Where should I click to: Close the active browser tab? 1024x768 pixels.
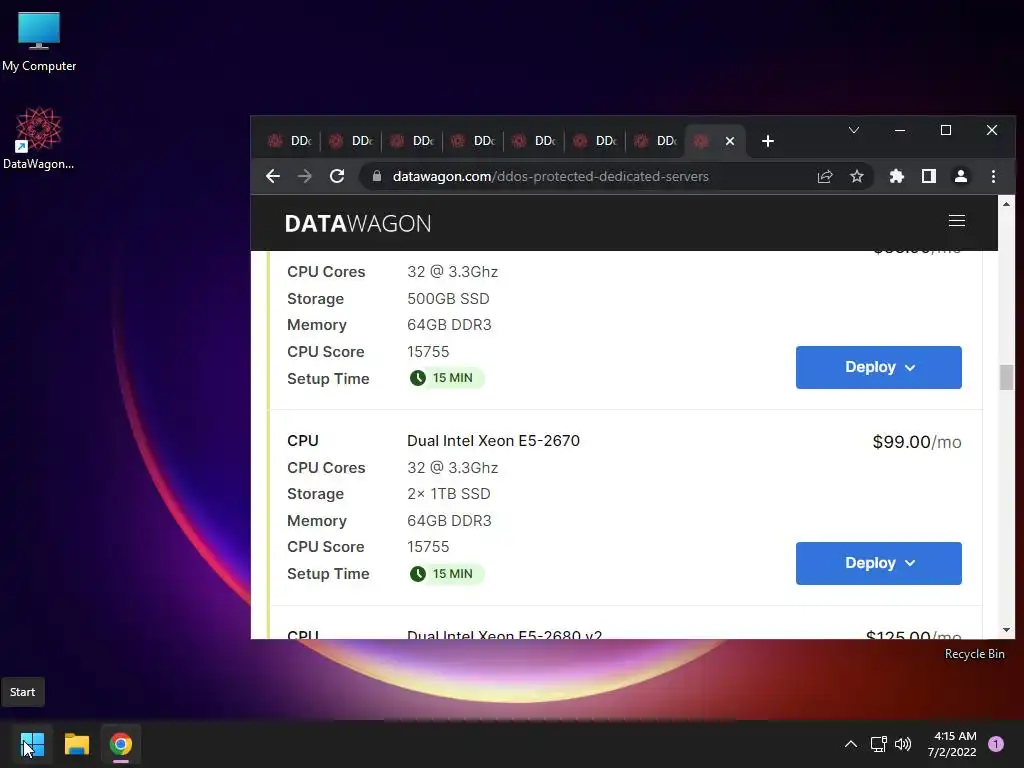tap(730, 141)
